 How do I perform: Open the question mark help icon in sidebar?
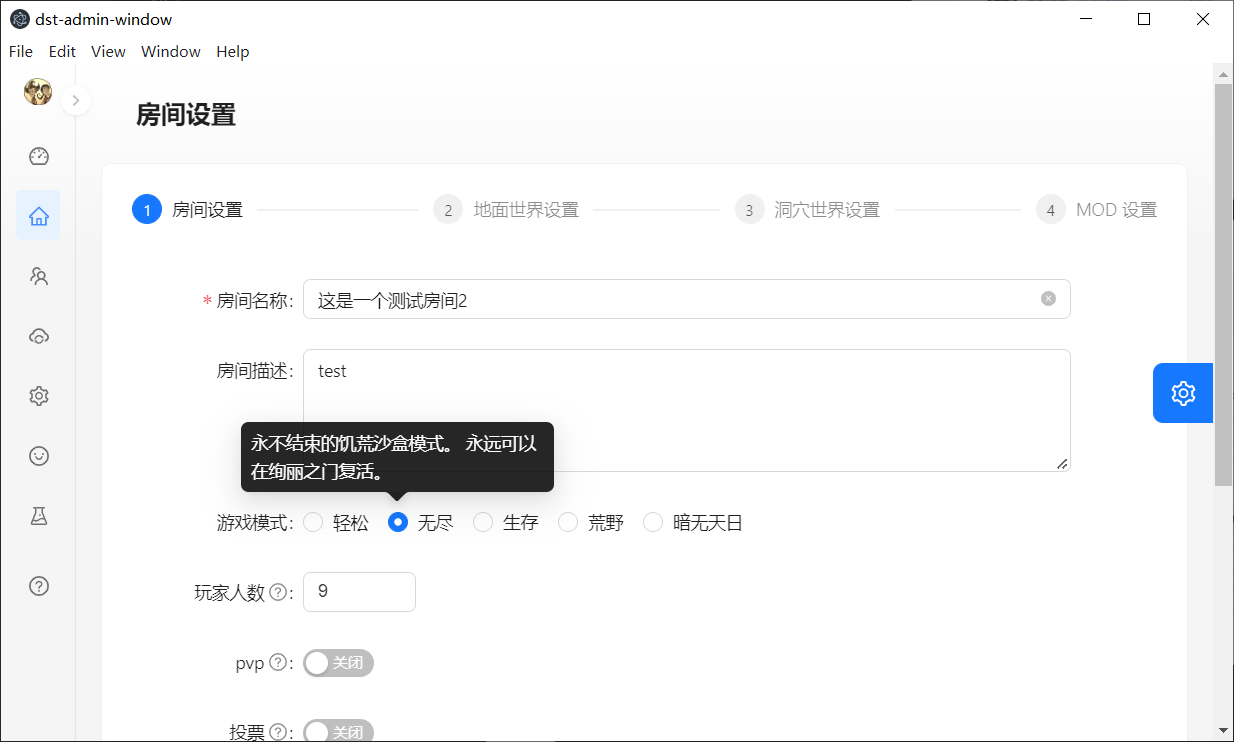(39, 586)
